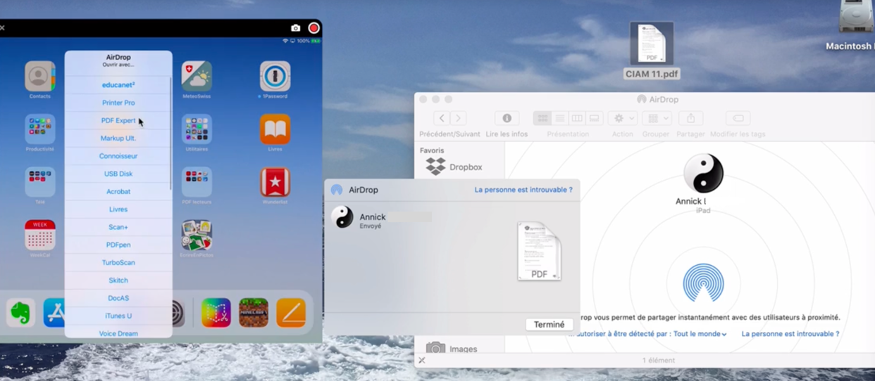This screenshot has height=382, width=876.
Task: Click the Lire les infos button
Action: (507, 118)
